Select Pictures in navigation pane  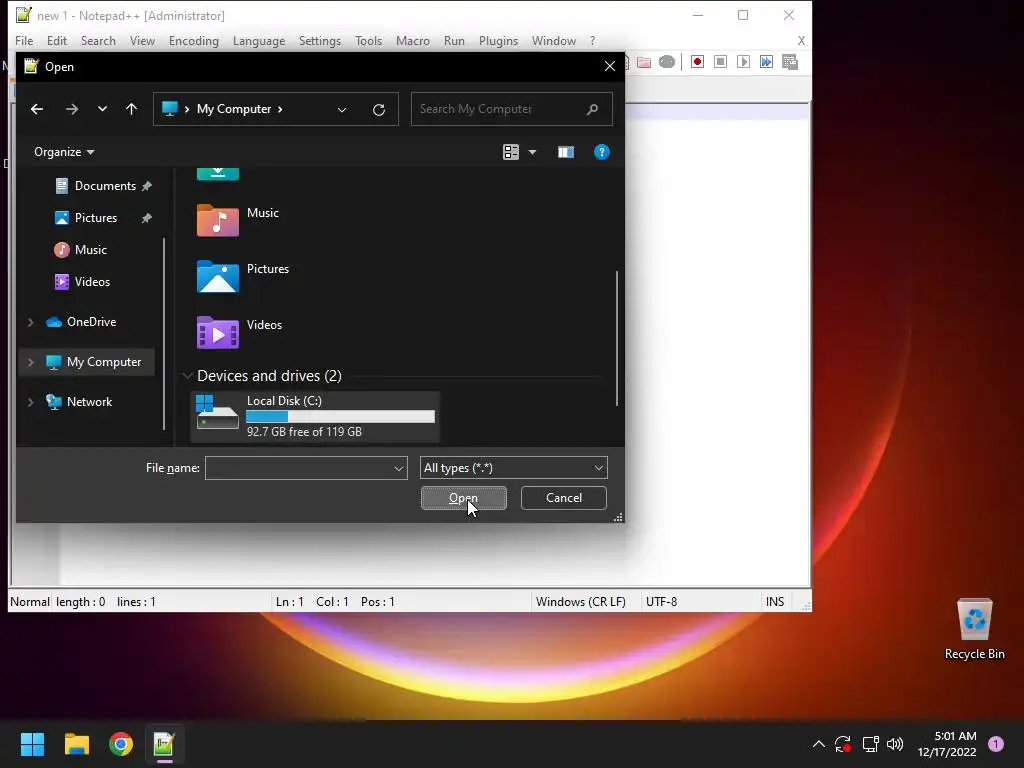pyautogui.click(x=95, y=218)
